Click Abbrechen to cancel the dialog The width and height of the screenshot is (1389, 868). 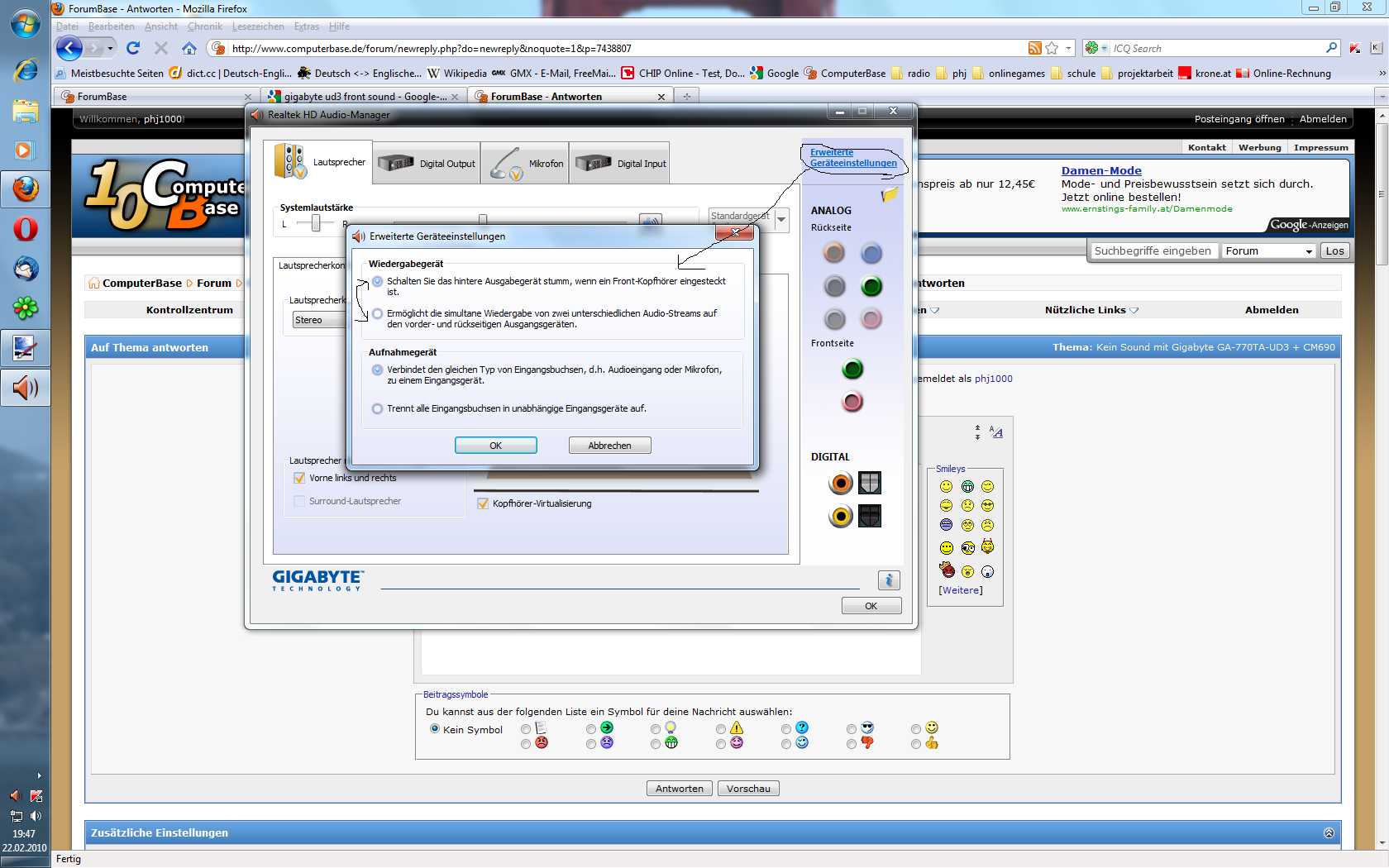click(610, 446)
